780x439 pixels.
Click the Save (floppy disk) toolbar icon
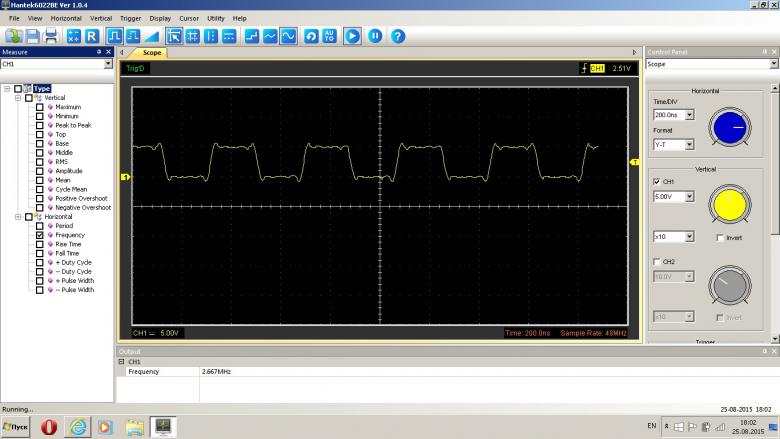pos(33,36)
